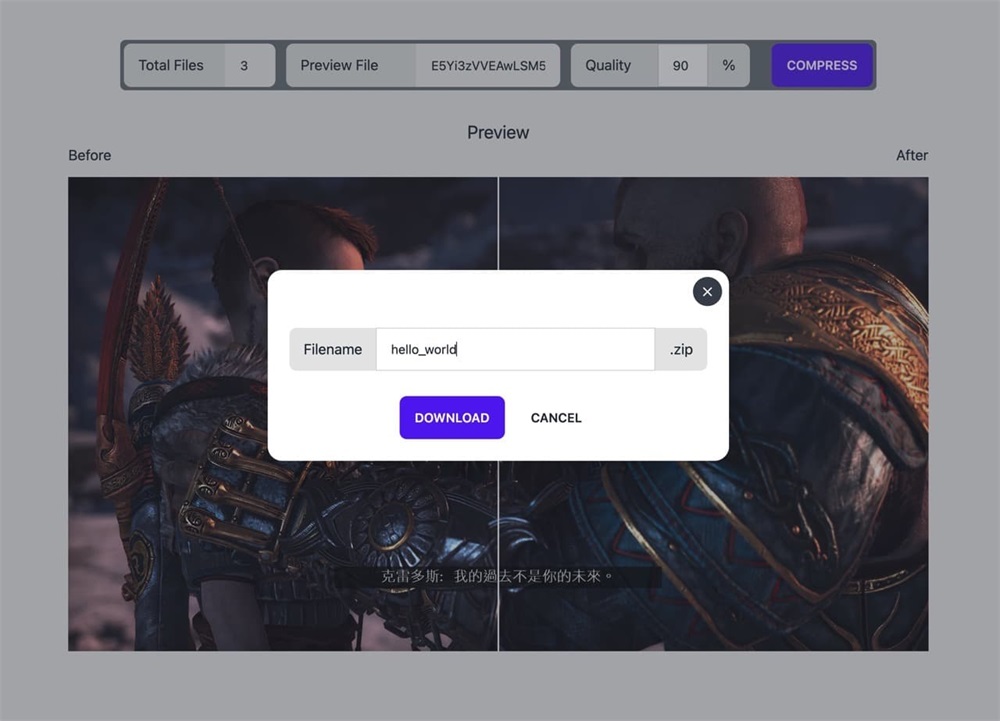Viewport: 1000px width, 721px height.
Task: Click the CANCEL button in the dialog
Action: coord(555,418)
